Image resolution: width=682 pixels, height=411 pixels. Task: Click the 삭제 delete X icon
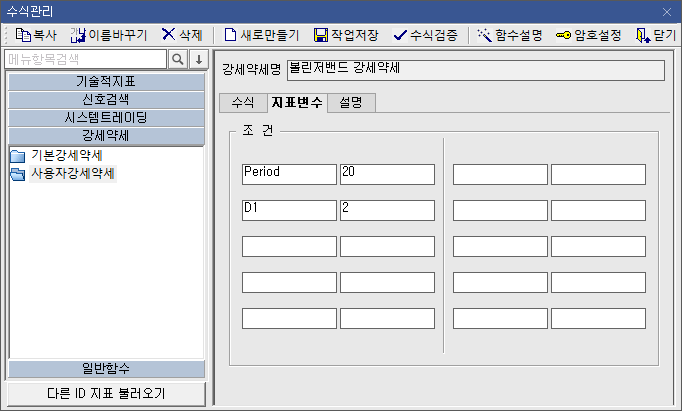click(x=168, y=34)
